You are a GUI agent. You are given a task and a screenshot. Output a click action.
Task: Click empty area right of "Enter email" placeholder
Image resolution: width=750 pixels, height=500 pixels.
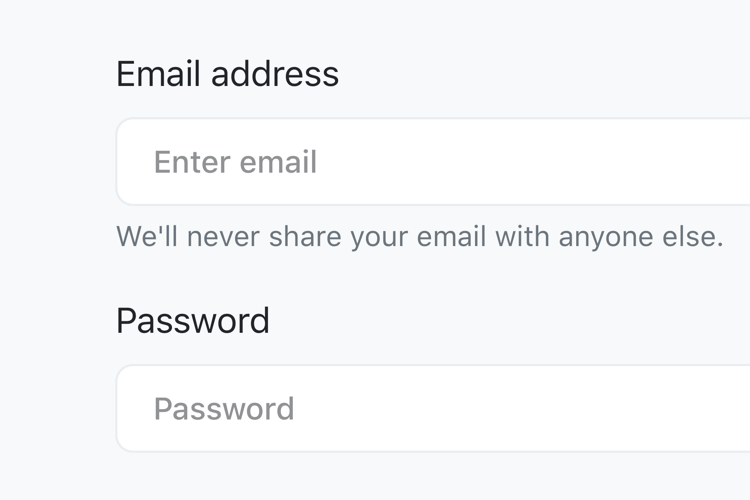[550, 162]
